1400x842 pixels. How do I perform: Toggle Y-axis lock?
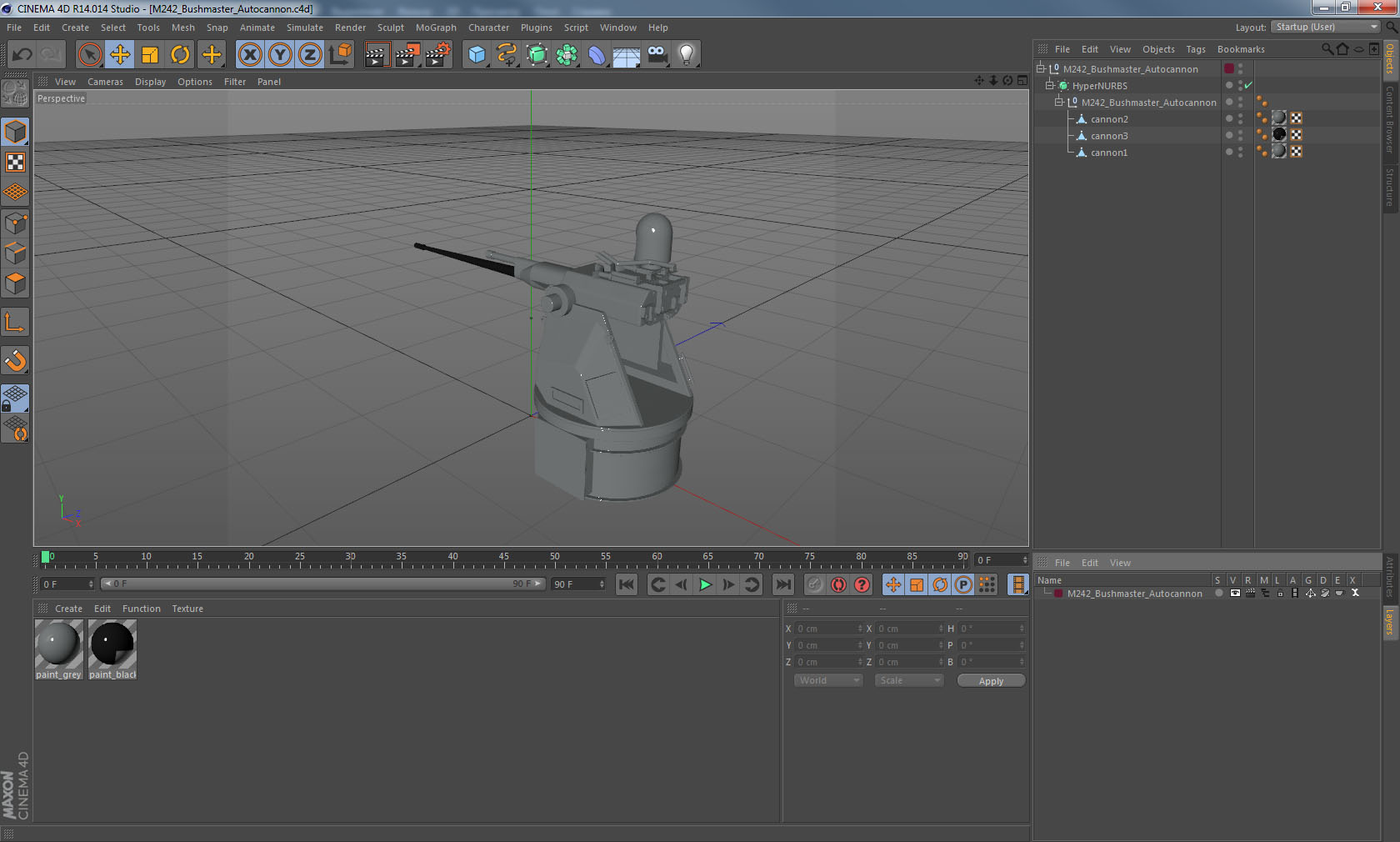(280, 55)
